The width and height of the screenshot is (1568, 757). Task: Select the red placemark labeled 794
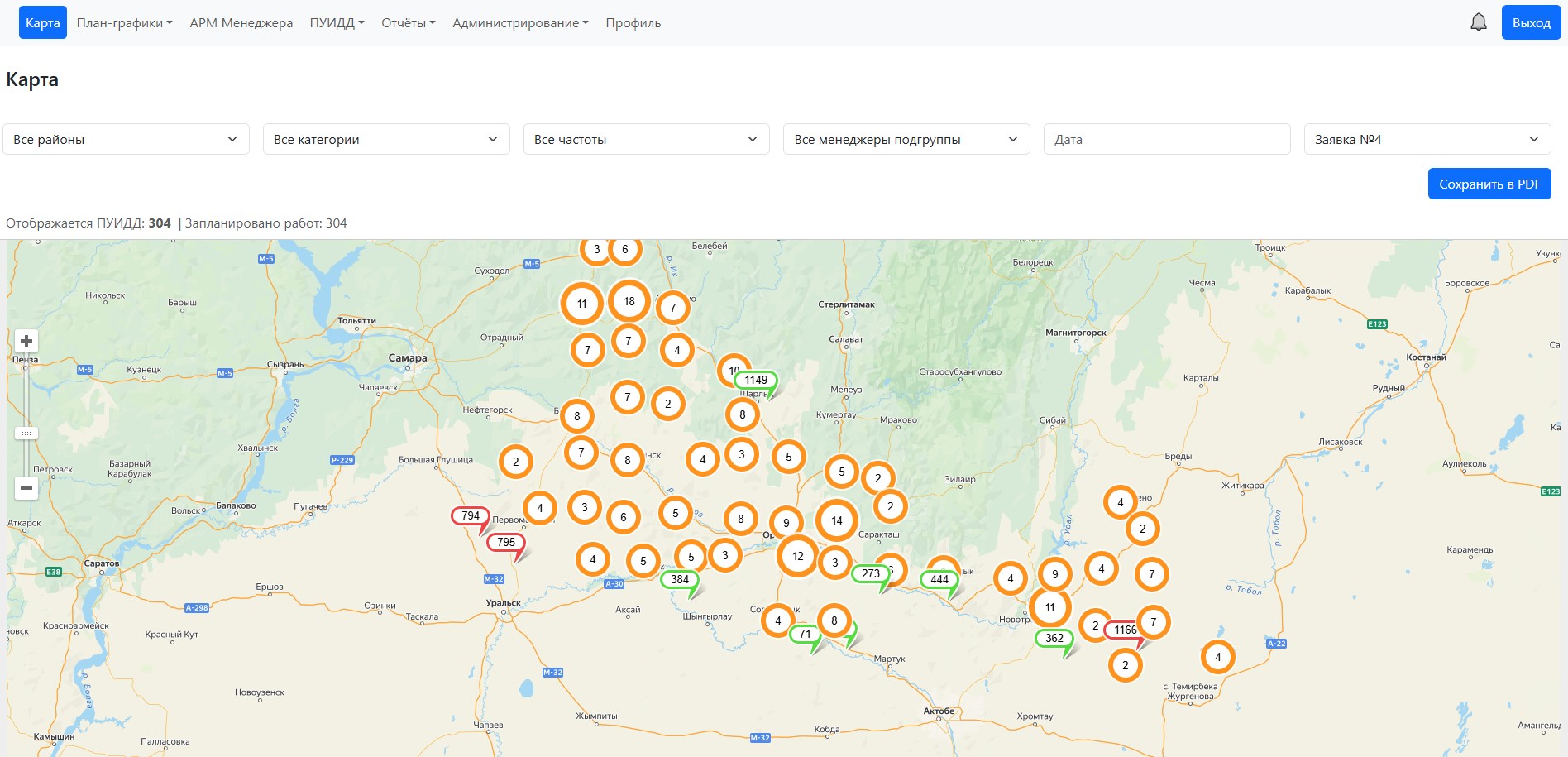click(x=471, y=515)
